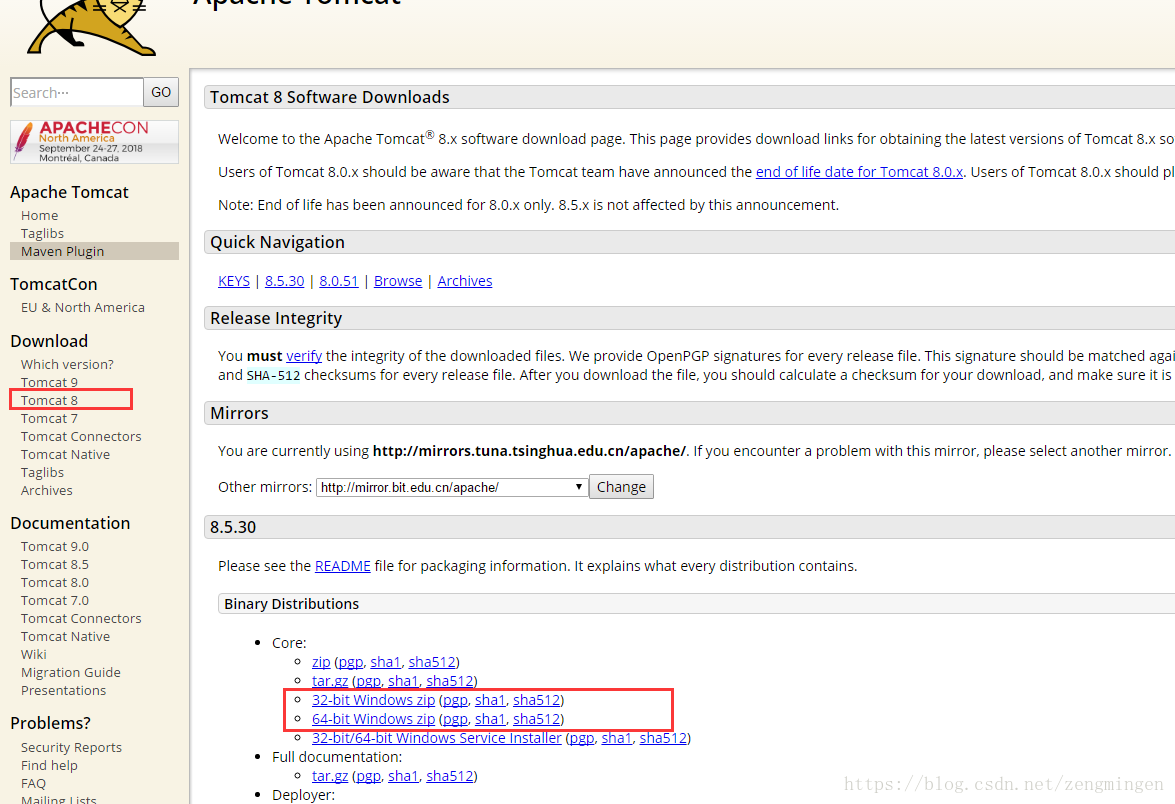Viewport: 1175px width, 804px height.
Task: Jump to 8.0.51 in Quick Navigation
Action: [339, 281]
